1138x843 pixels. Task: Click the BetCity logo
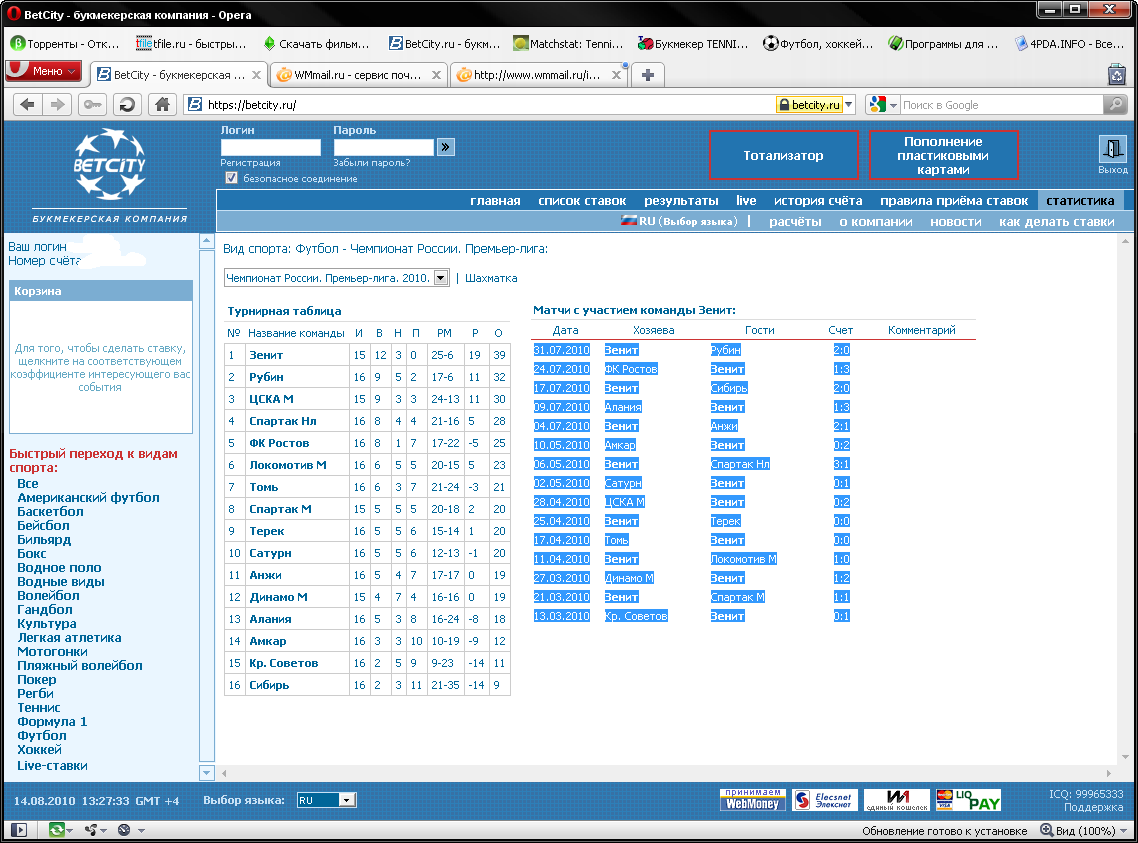pos(110,165)
